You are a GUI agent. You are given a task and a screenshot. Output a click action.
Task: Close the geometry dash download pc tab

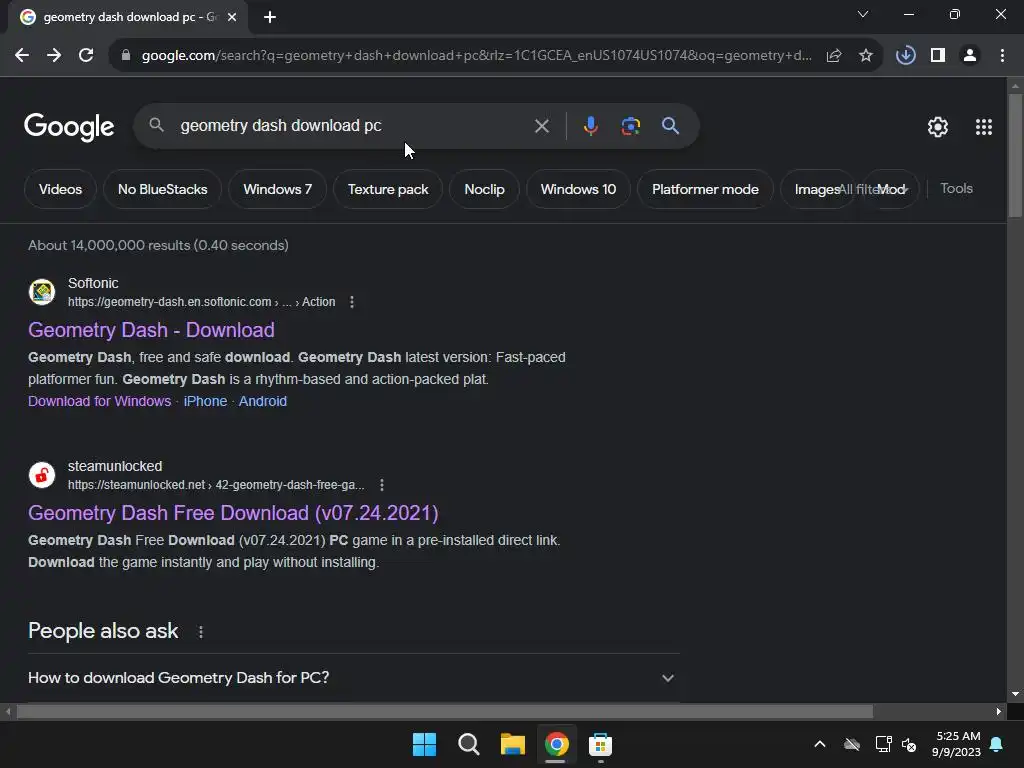[x=232, y=17]
